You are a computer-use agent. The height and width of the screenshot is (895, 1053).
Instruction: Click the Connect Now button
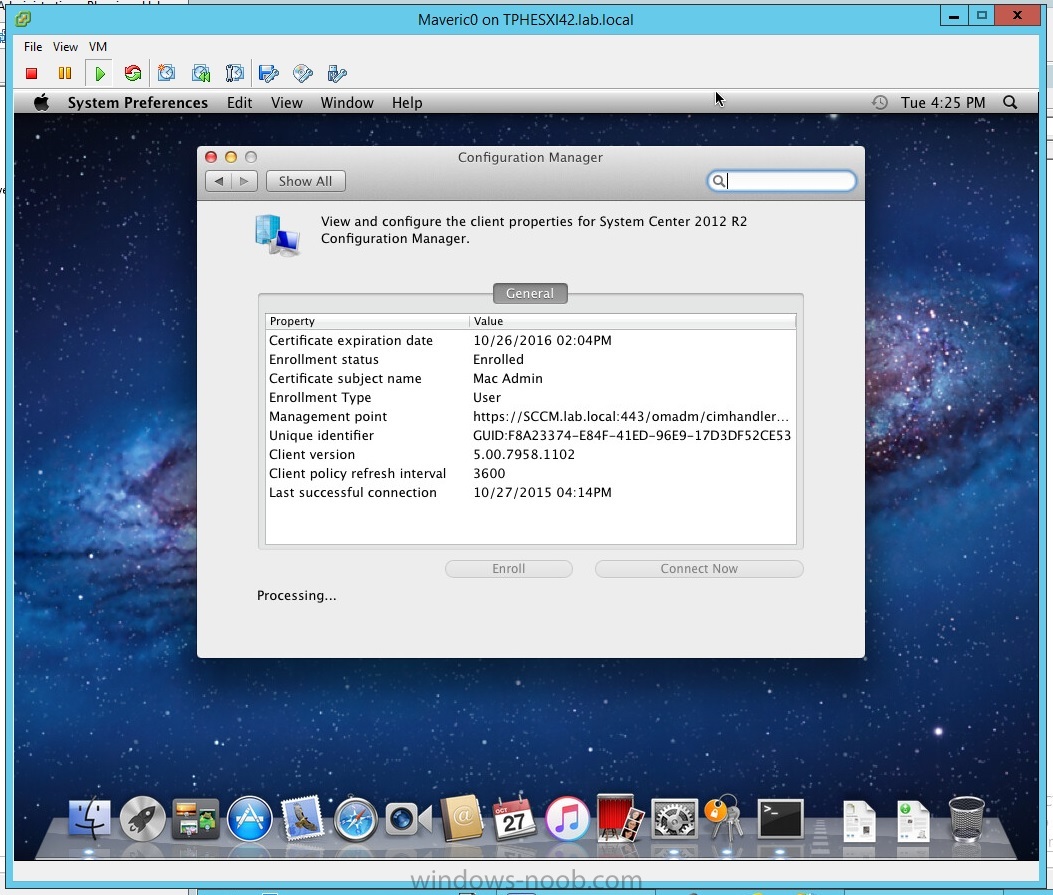[699, 569]
